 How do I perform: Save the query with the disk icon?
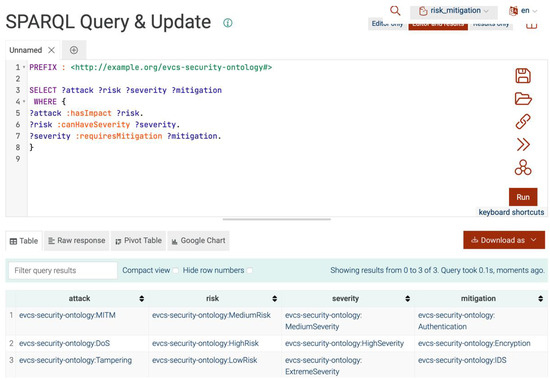coord(523,76)
